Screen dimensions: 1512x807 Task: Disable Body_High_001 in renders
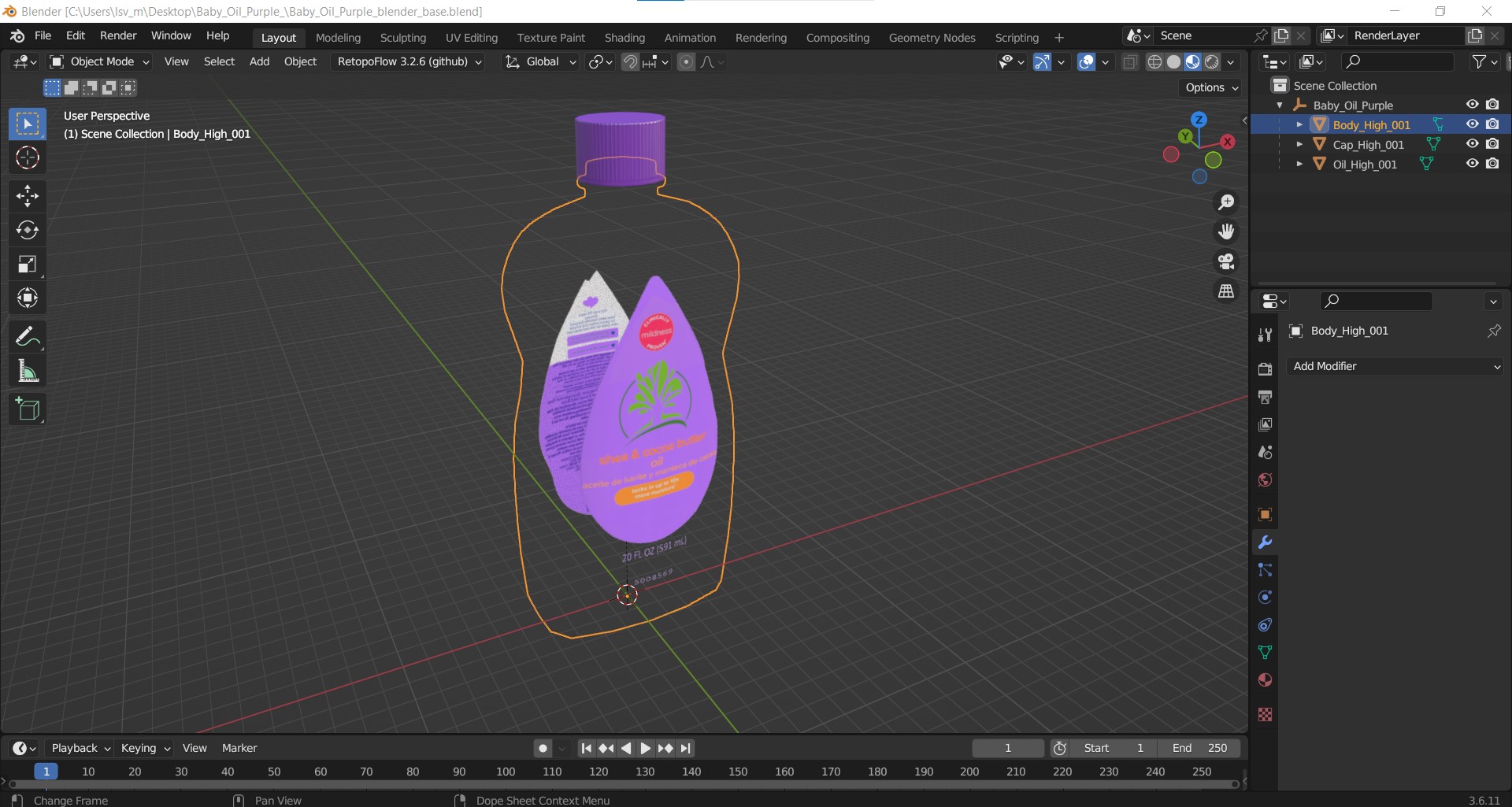click(1492, 124)
